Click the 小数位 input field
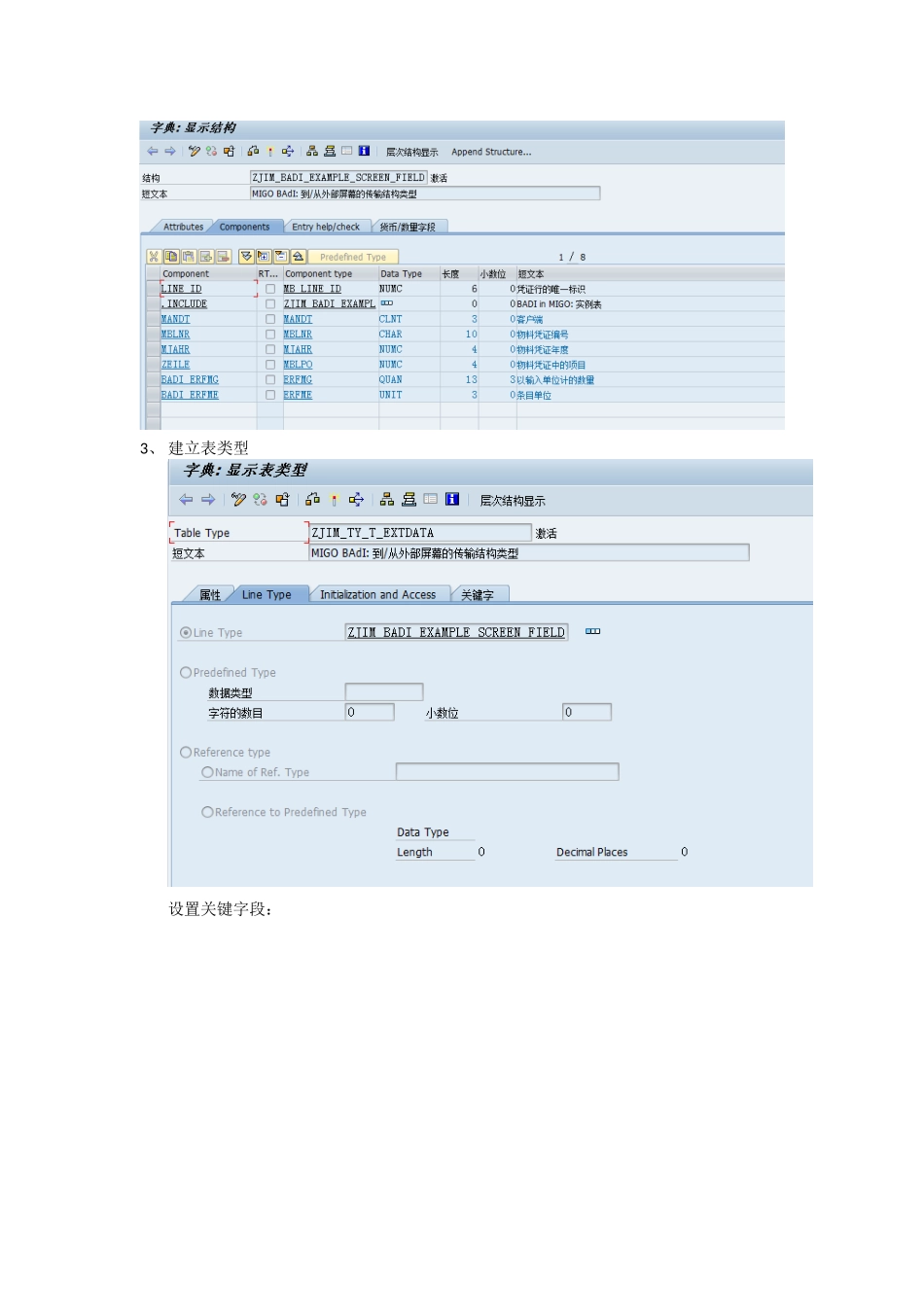The image size is (924, 1307). coord(586,712)
